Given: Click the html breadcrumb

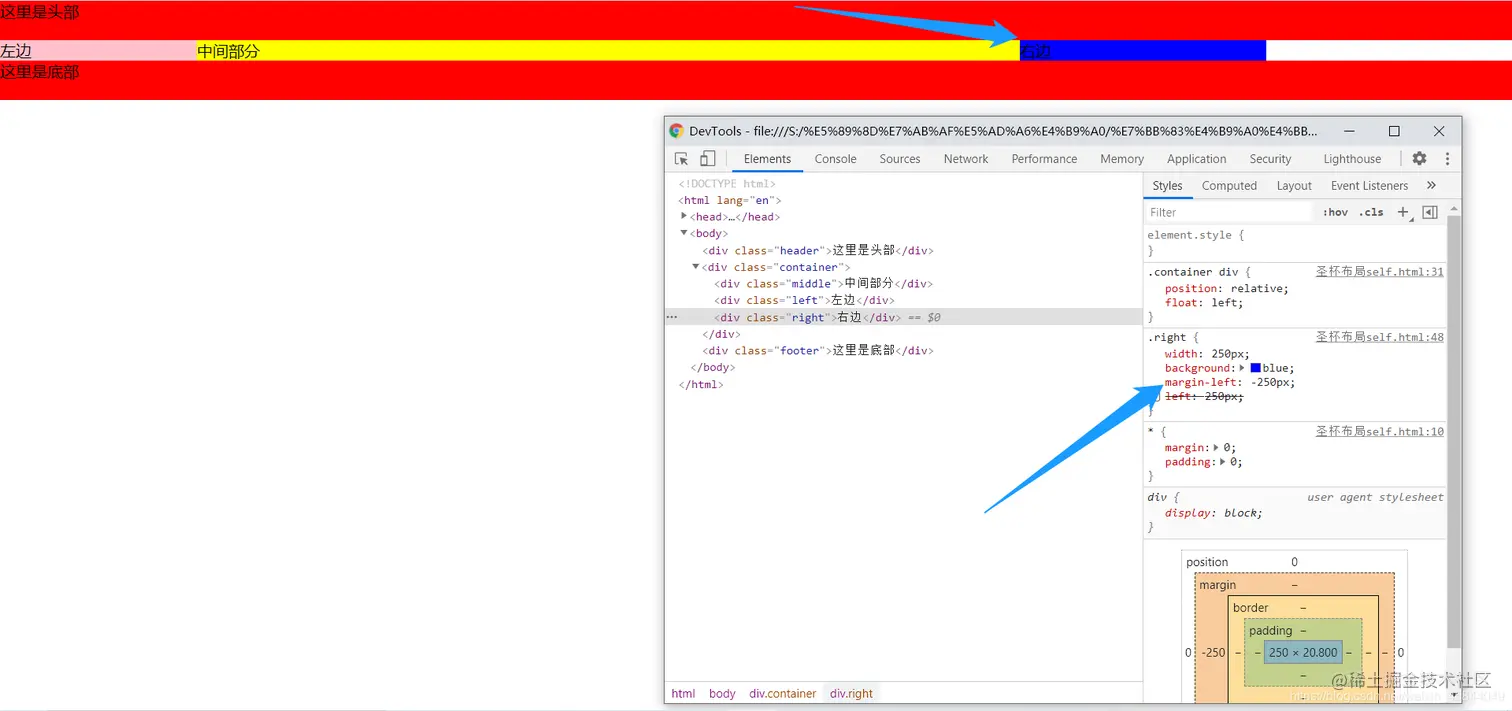Looking at the screenshot, I should click(683, 693).
